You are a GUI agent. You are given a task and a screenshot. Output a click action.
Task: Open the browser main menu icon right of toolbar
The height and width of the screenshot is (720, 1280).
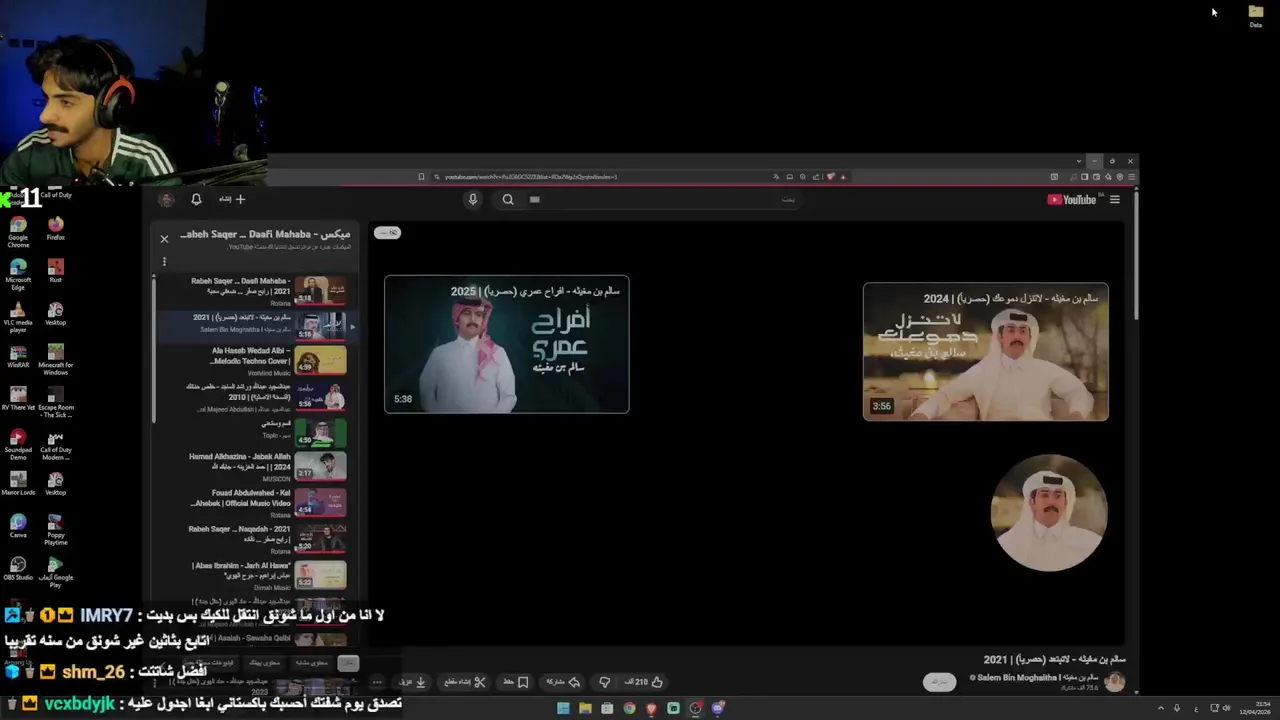[1131, 177]
